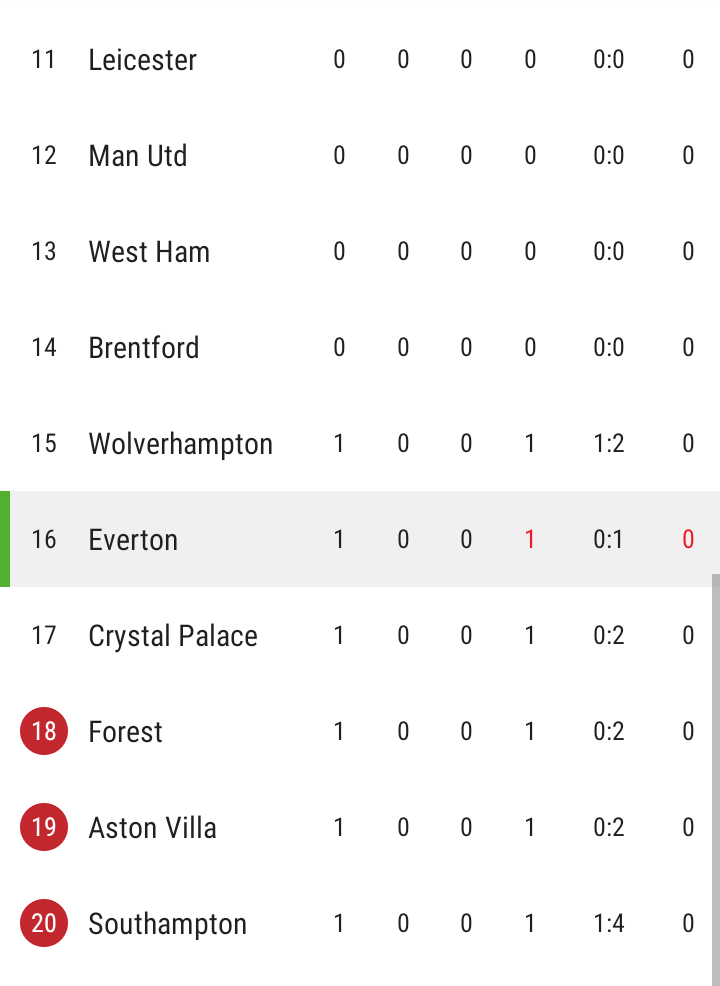720x986 pixels.
Task: Open Brentford team details
Action: tap(360, 347)
